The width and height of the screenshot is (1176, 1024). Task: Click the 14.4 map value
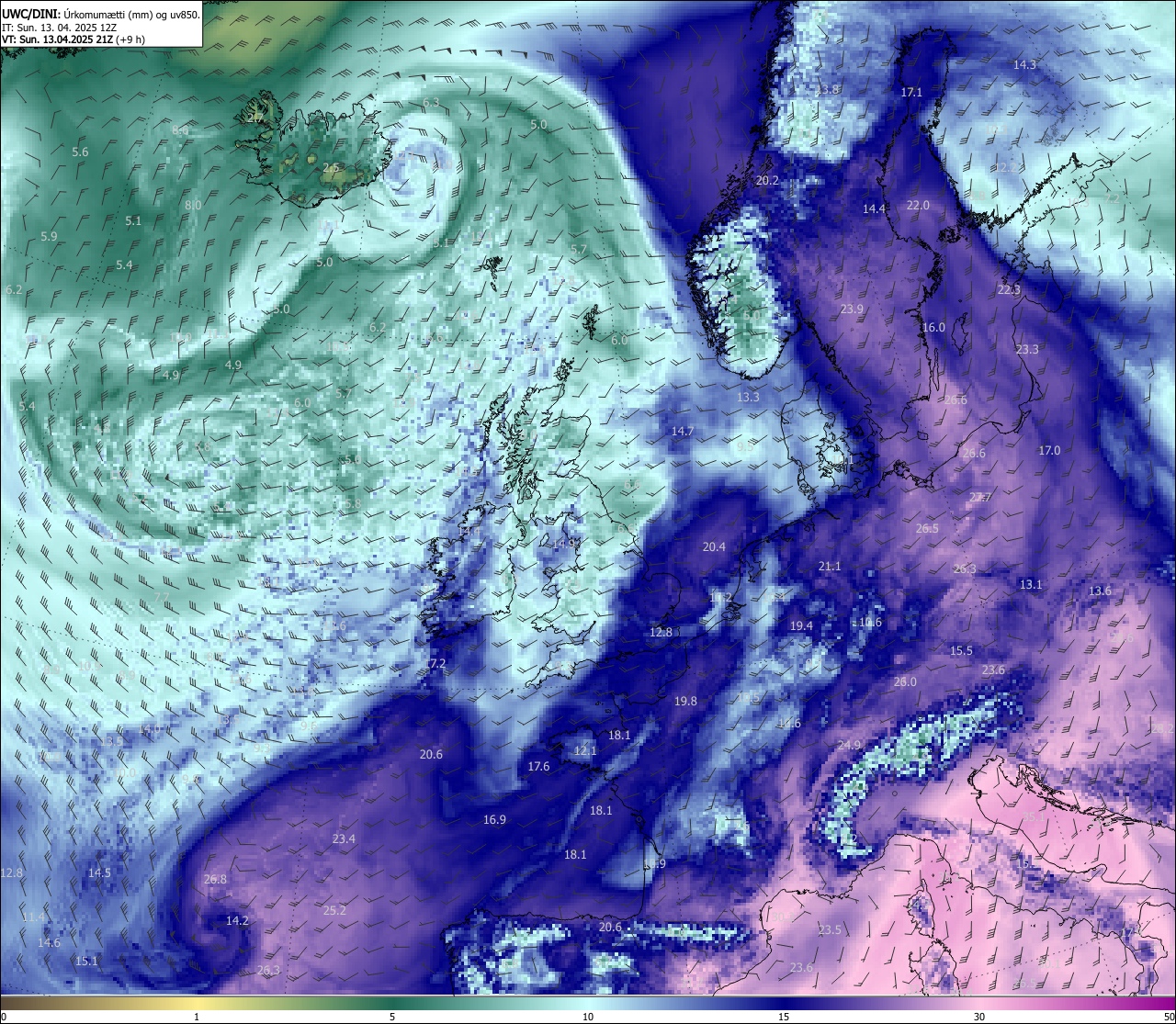coord(874,209)
